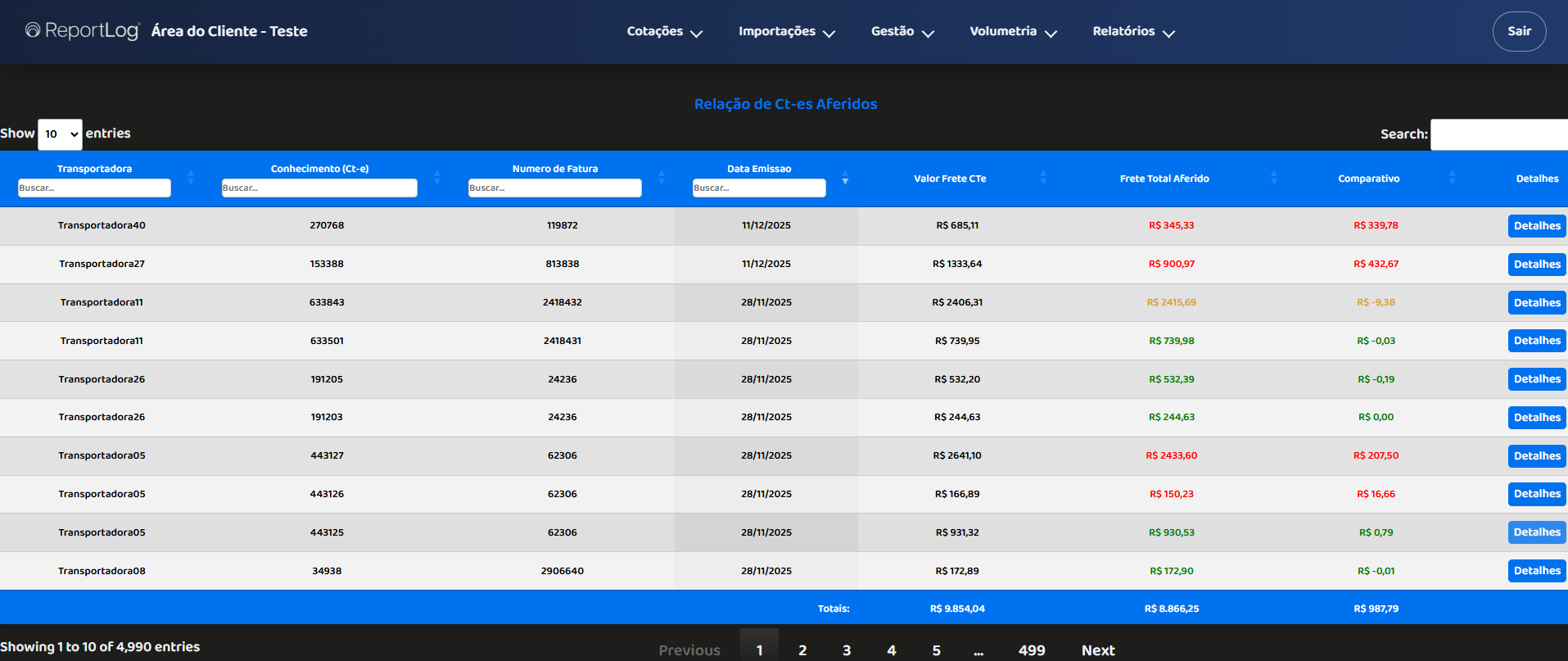Click the Sair logout button
Viewport: 1568px width, 661px height.
(1519, 31)
